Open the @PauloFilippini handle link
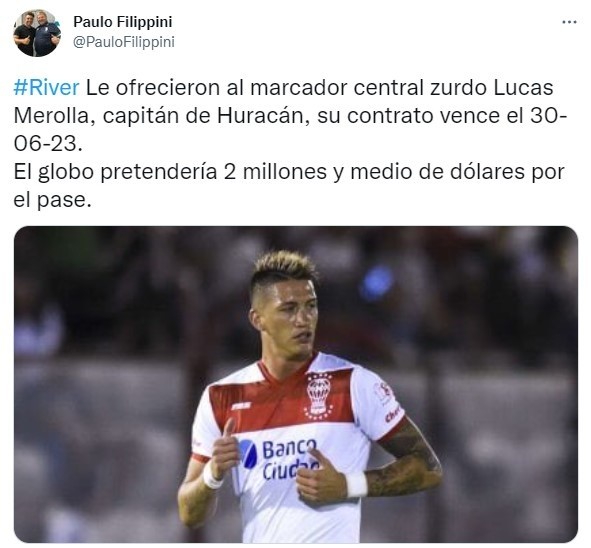591x548 pixels. coord(124,42)
